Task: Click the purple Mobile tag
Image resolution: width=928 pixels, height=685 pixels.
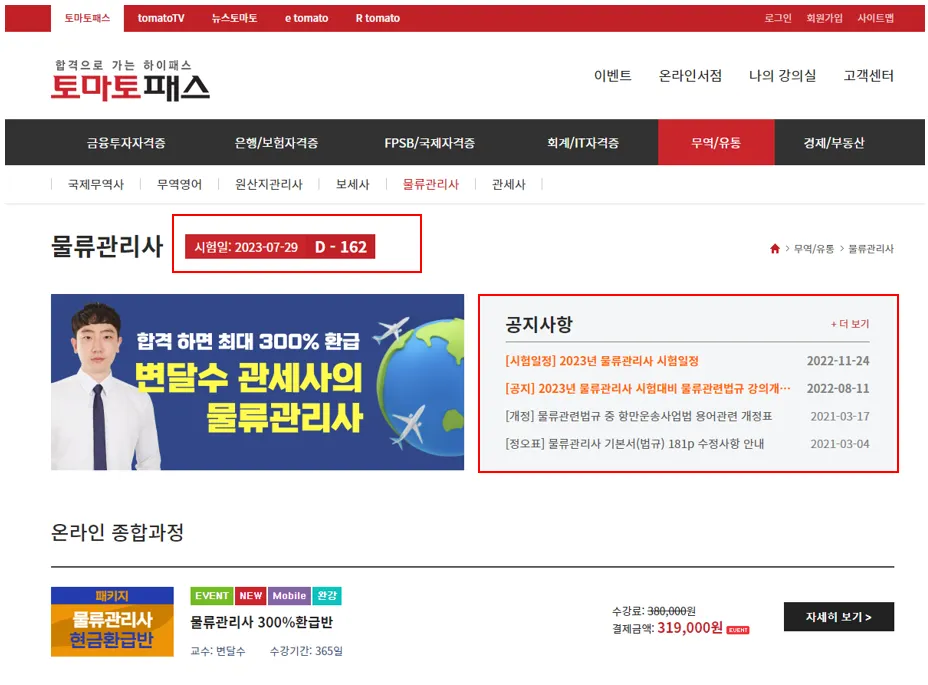Action: pos(289,596)
